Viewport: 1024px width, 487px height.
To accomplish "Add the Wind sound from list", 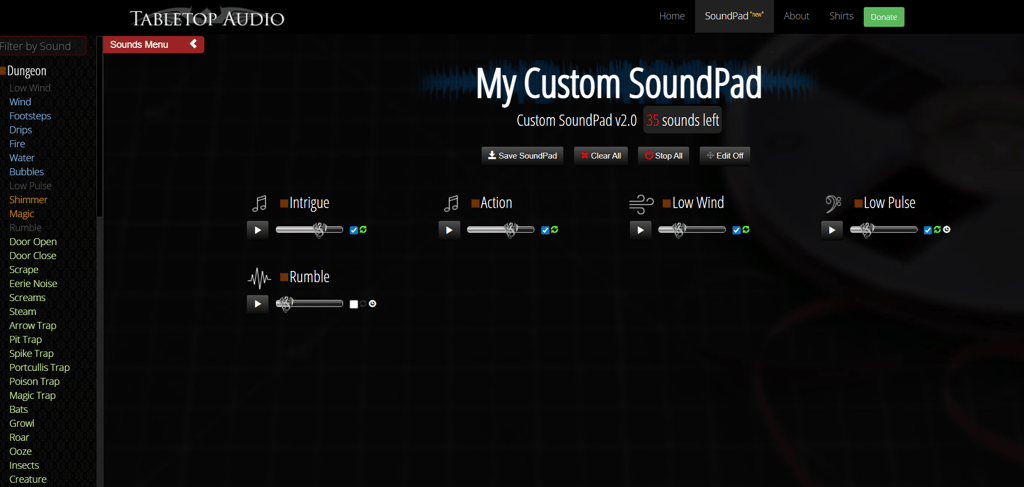I will [20, 102].
